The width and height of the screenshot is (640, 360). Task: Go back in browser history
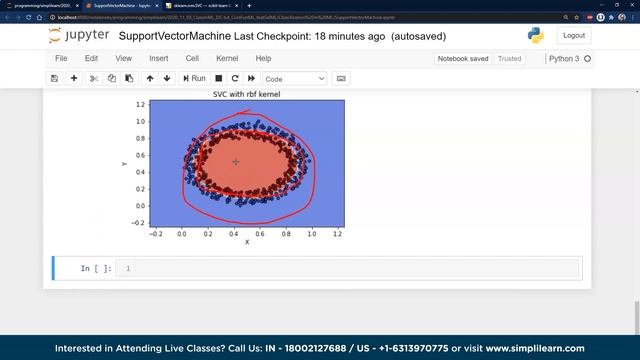coord(7,18)
